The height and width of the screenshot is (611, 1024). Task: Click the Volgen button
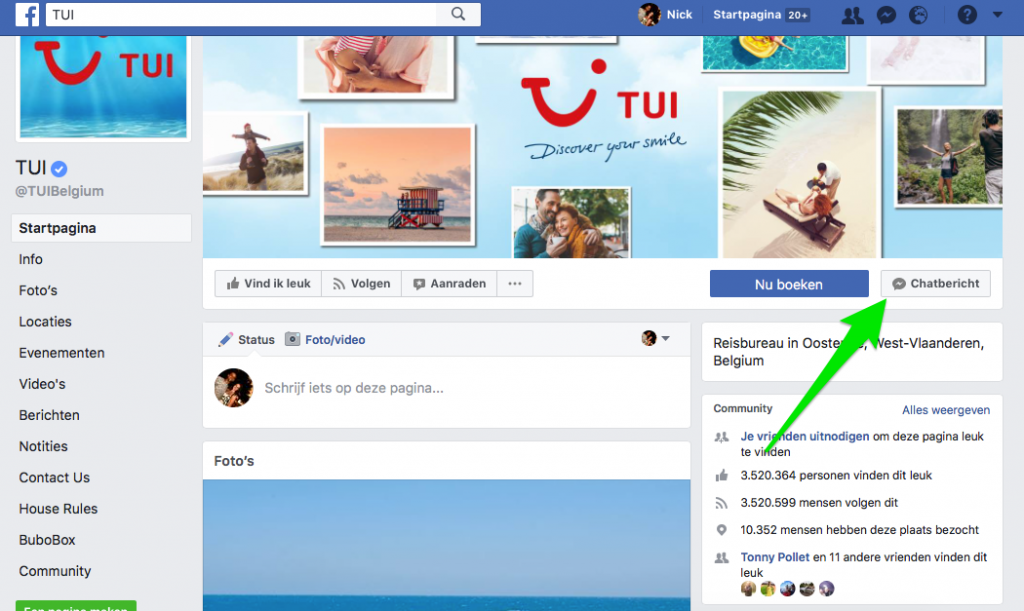coord(361,284)
